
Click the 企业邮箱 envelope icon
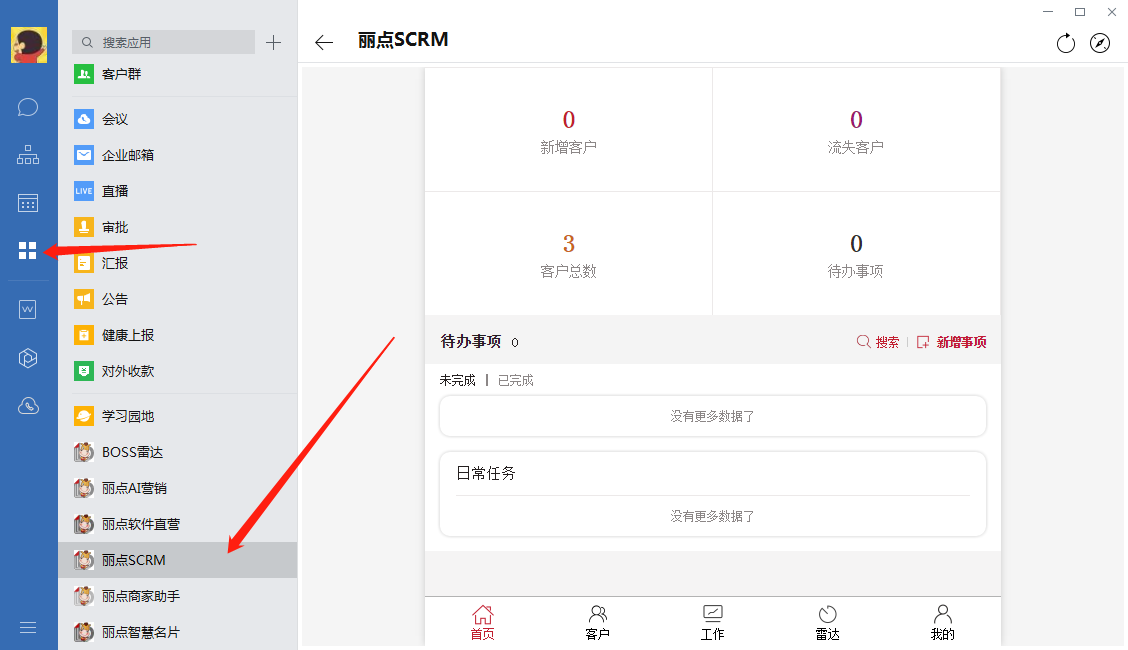pos(84,155)
